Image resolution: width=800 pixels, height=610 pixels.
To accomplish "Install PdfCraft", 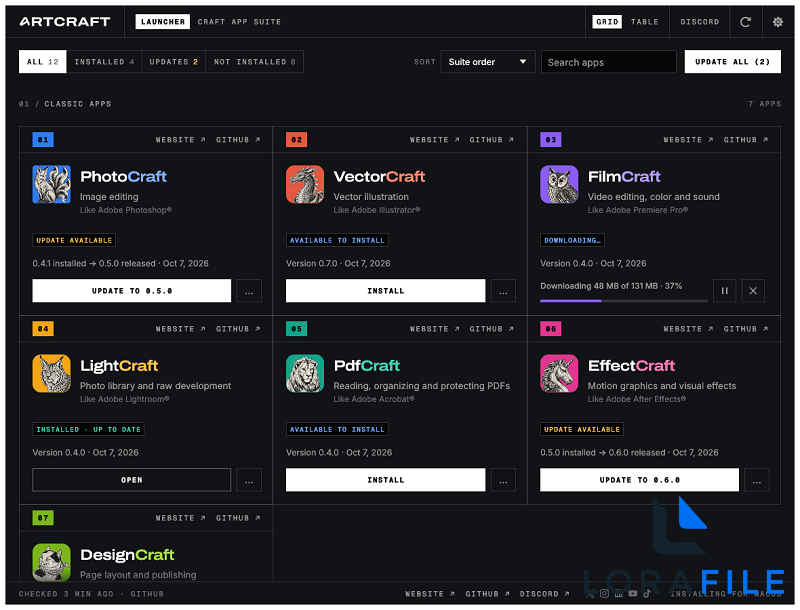I will (386, 480).
